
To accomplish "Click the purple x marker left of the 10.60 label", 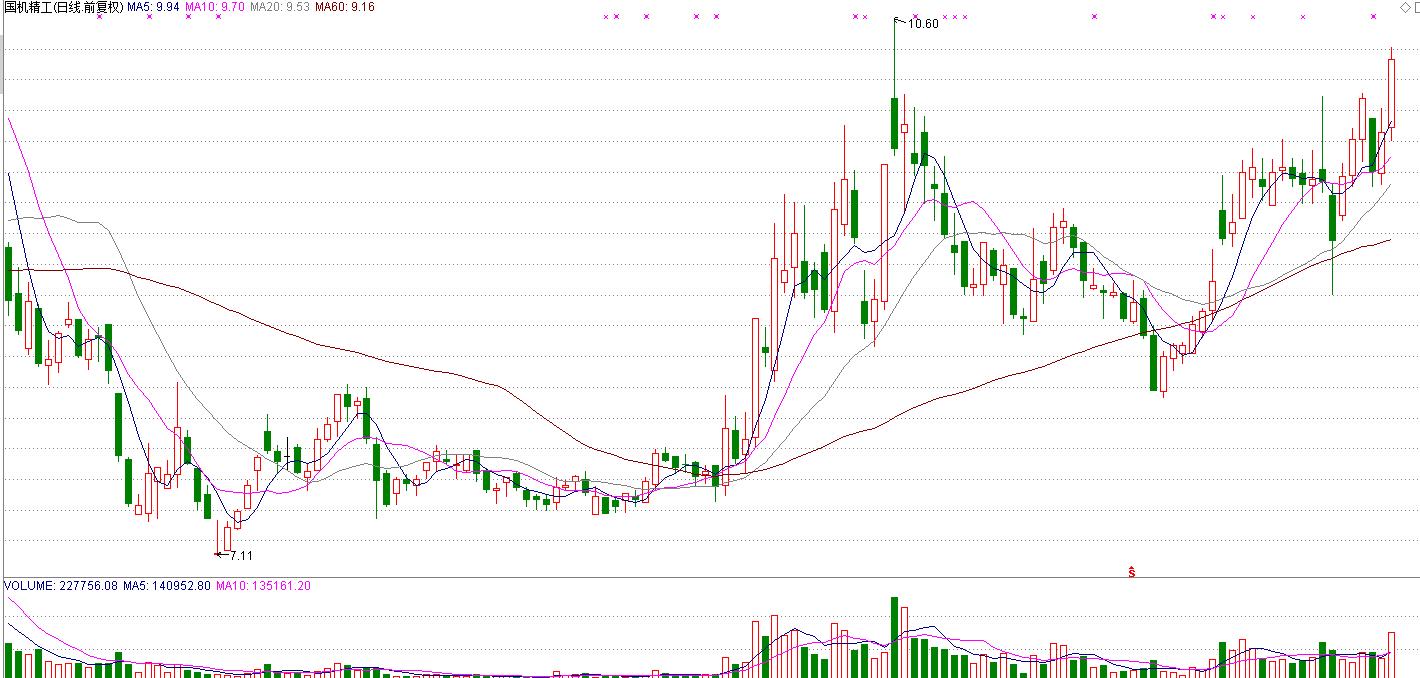I will [x=865, y=17].
